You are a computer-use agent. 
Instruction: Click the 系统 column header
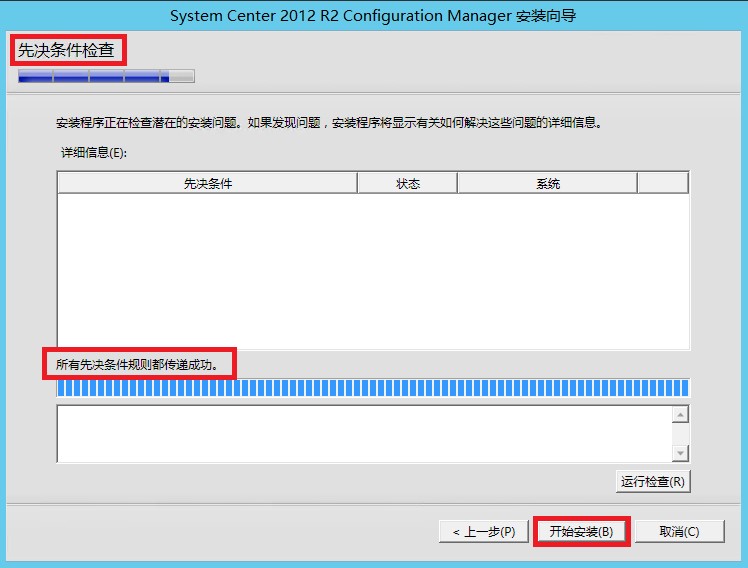(548, 184)
